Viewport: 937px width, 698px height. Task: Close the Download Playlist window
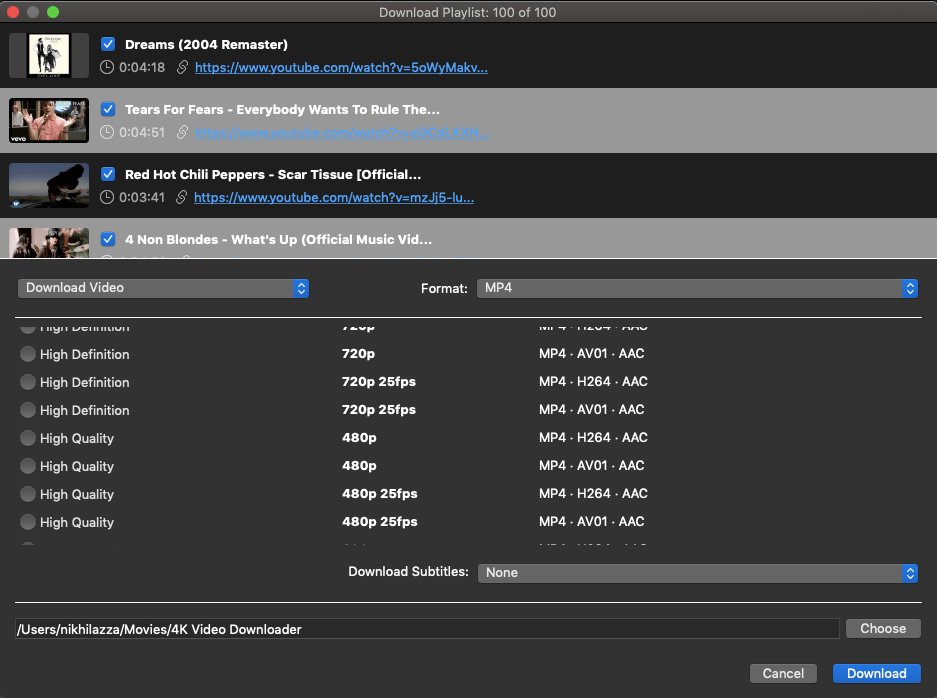click(x=13, y=12)
